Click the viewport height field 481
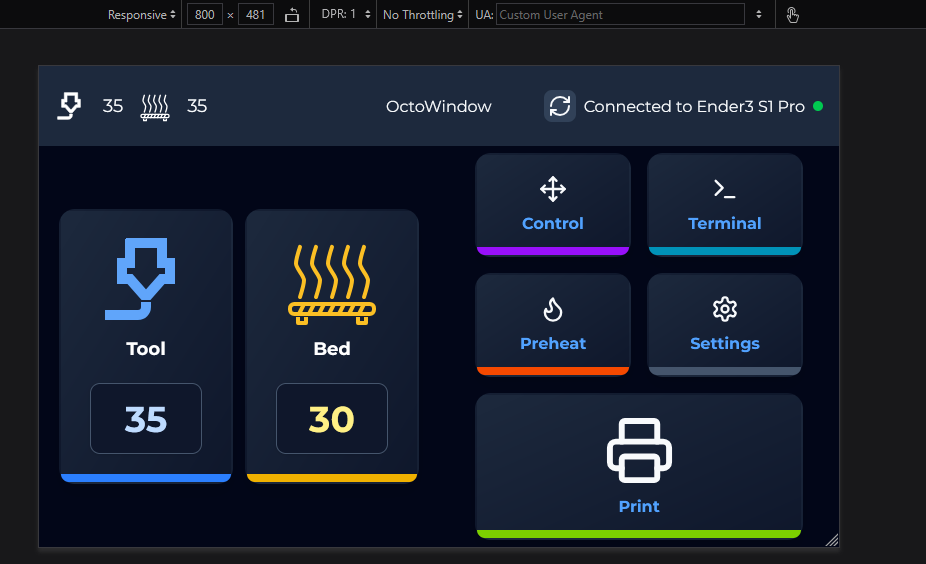 (x=256, y=15)
